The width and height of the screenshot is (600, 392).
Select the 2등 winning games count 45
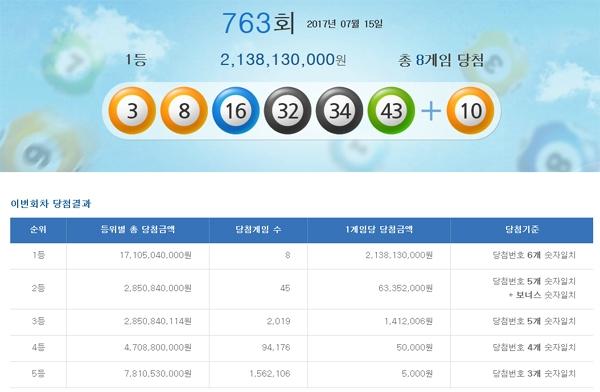click(x=285, y=288)
